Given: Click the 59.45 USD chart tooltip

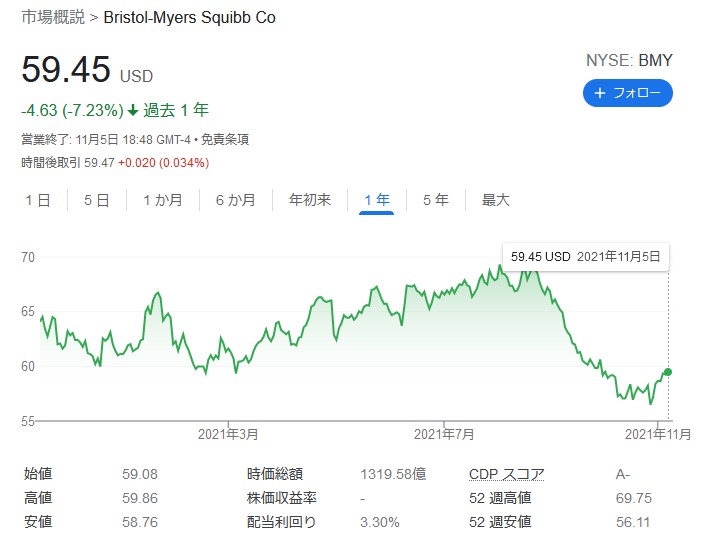Looking at the screenshot, I should point(585,257).
